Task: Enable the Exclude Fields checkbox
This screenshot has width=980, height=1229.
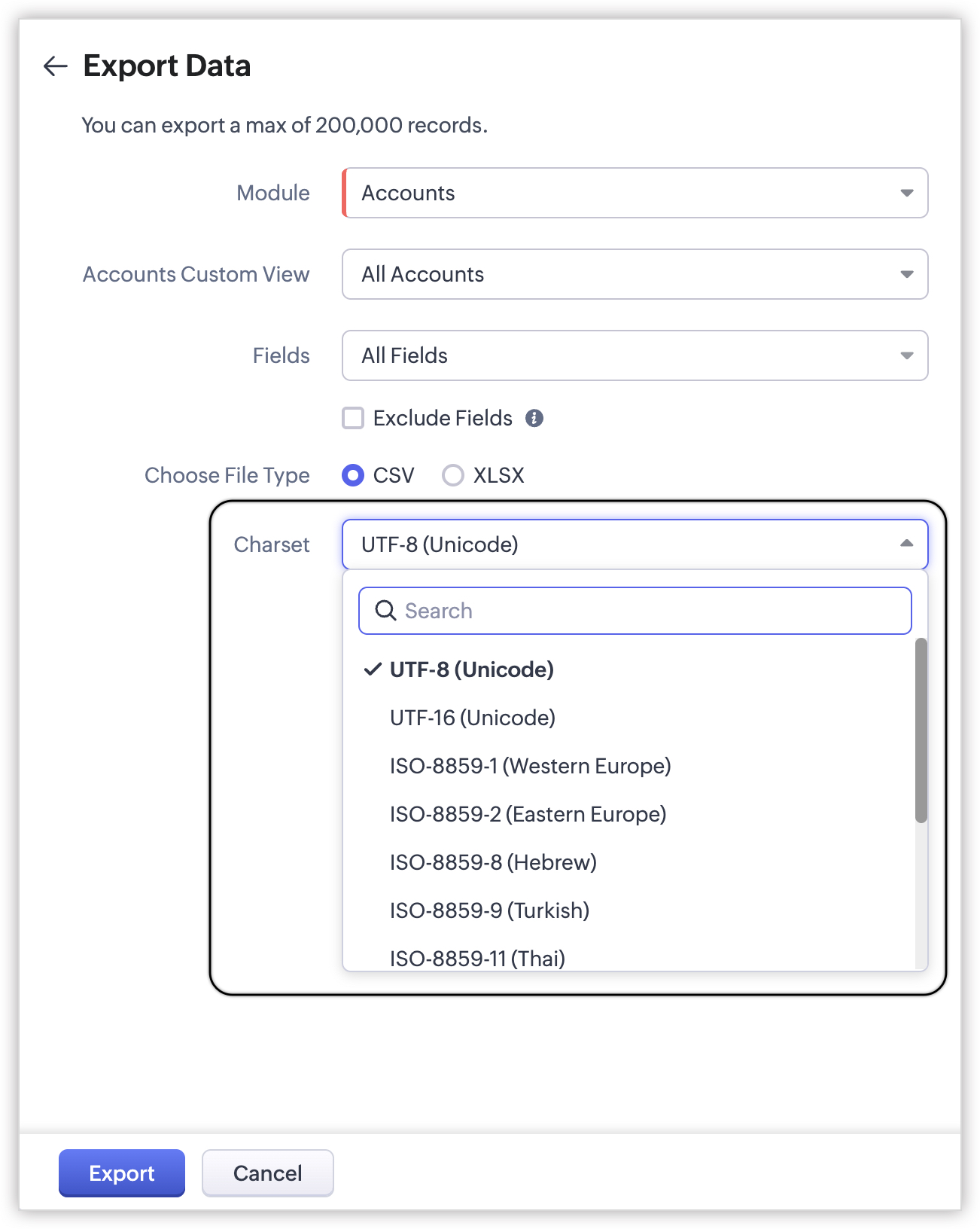Action: pyautogui.click(x=353, y=418)
